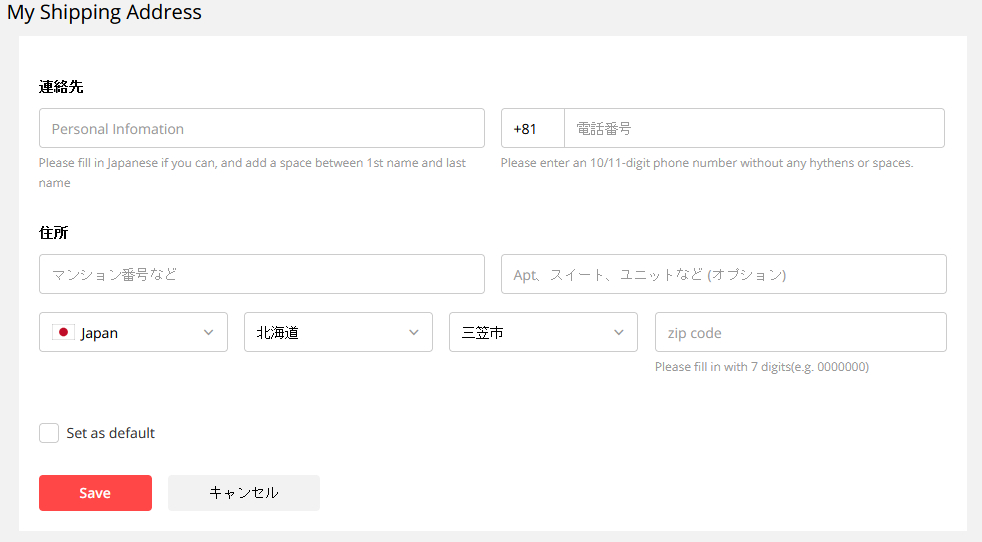Click the Set as default label

(110, 433)
